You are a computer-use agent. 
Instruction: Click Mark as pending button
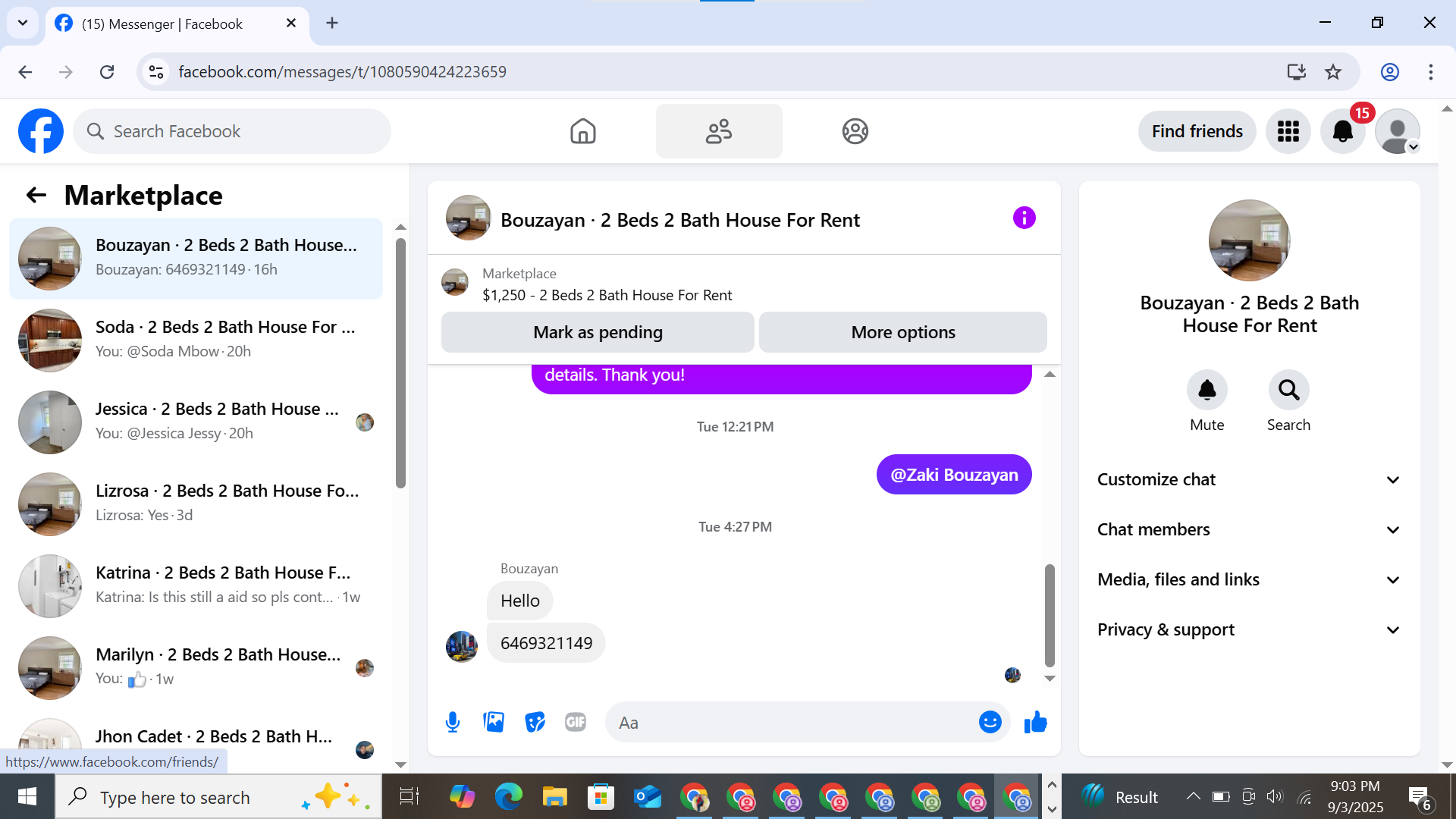[x=598, y=332]
